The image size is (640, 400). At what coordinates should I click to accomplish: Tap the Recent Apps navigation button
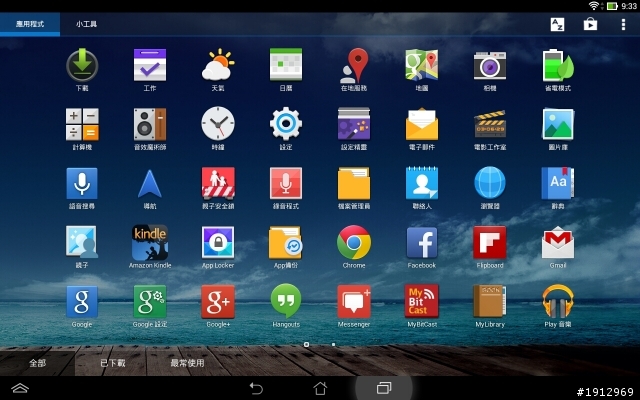point(384,388)
